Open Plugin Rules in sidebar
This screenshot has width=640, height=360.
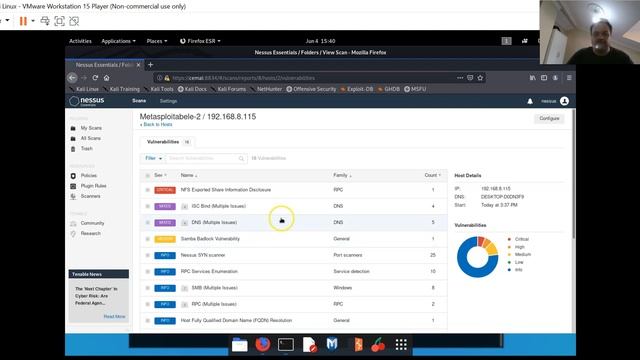(x=93, y=186)
